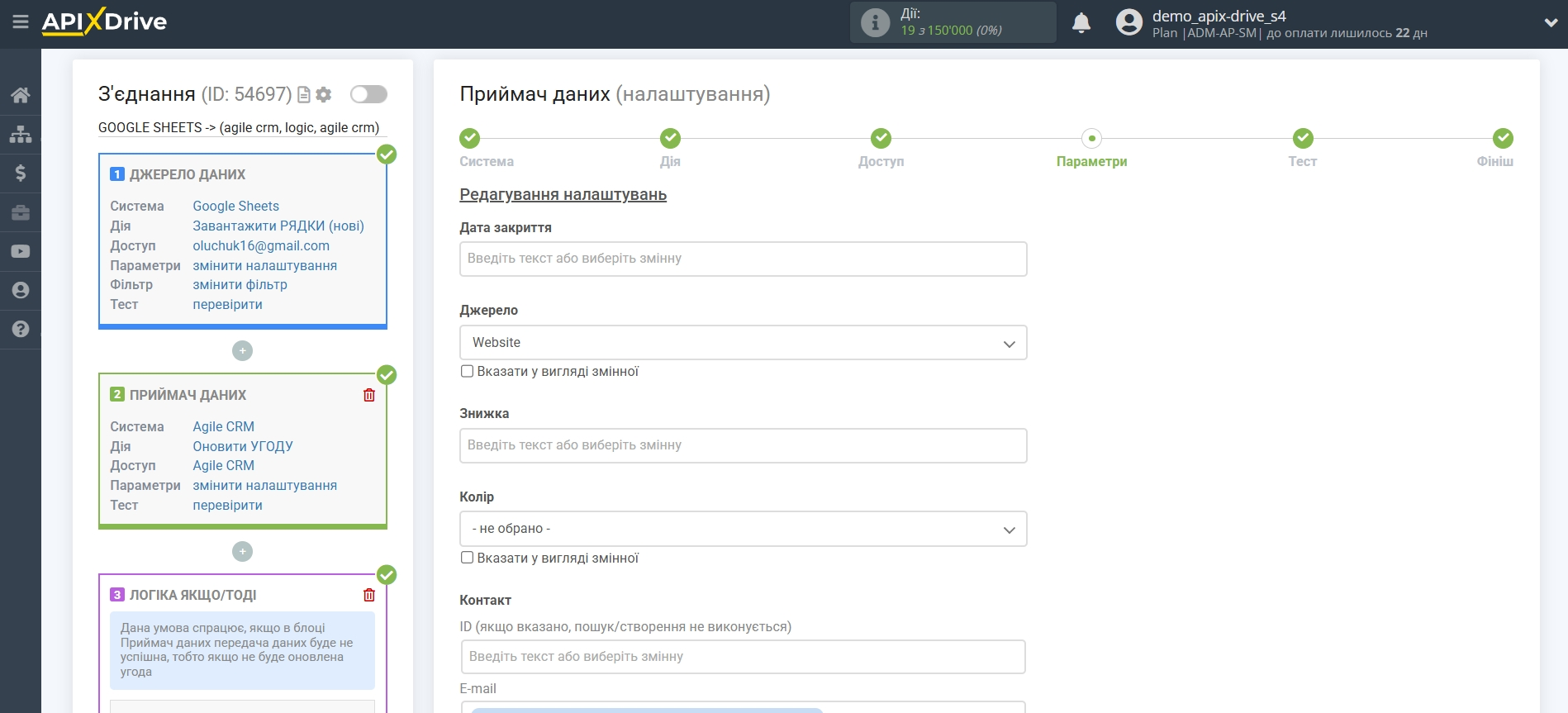Go to the Параметри step label

[1092, 162]
